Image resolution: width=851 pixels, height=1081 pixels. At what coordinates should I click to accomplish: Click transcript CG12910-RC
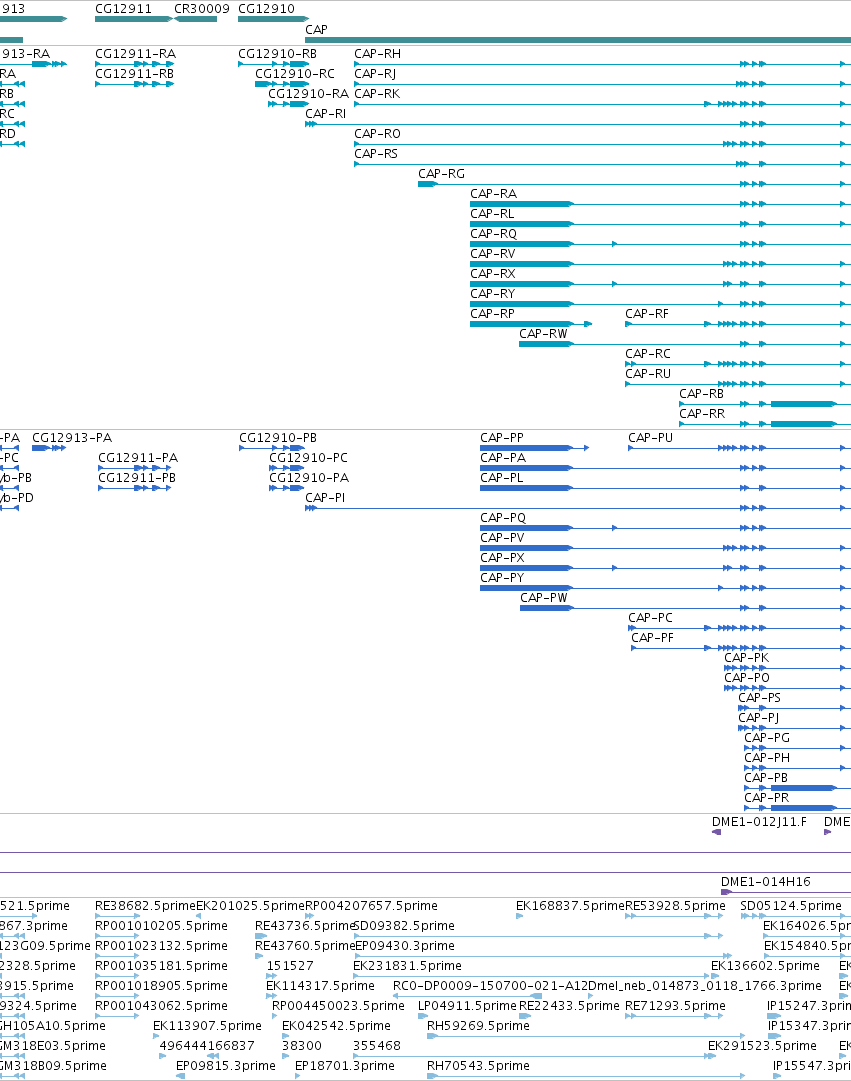tap(295, 74)
